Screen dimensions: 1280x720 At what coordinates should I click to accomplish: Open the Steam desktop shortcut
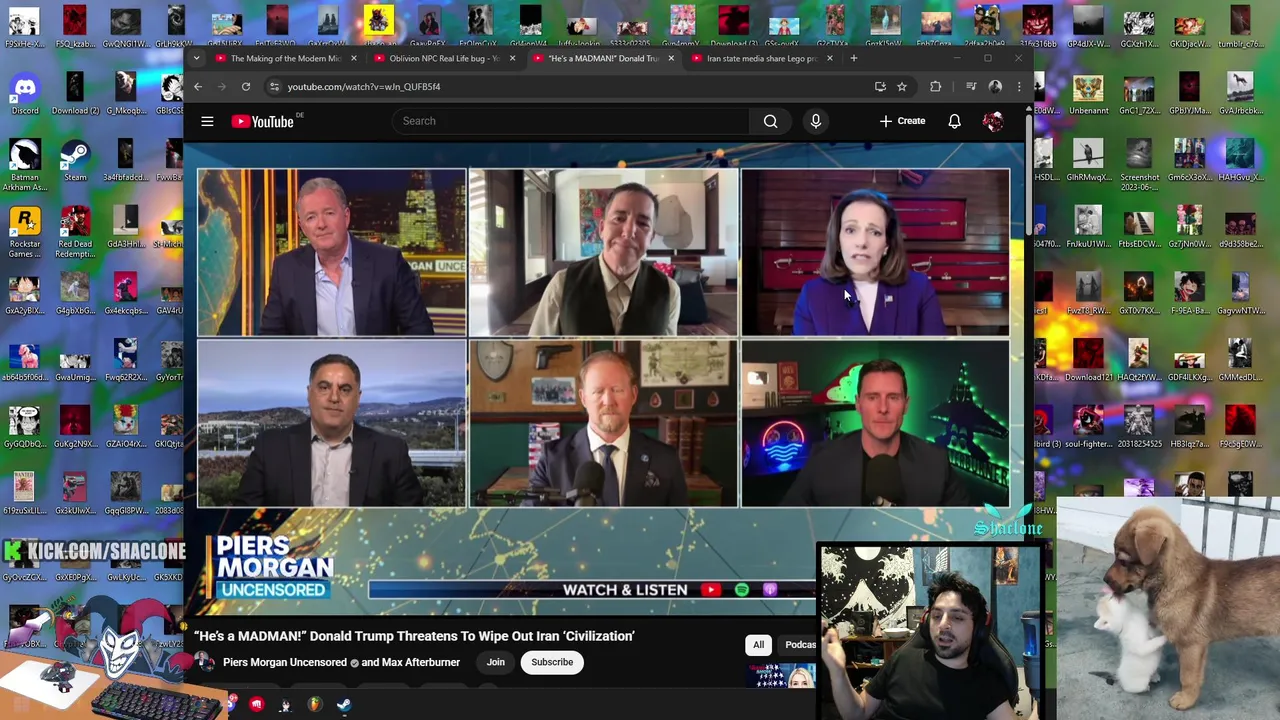click(x=75, y=161)
